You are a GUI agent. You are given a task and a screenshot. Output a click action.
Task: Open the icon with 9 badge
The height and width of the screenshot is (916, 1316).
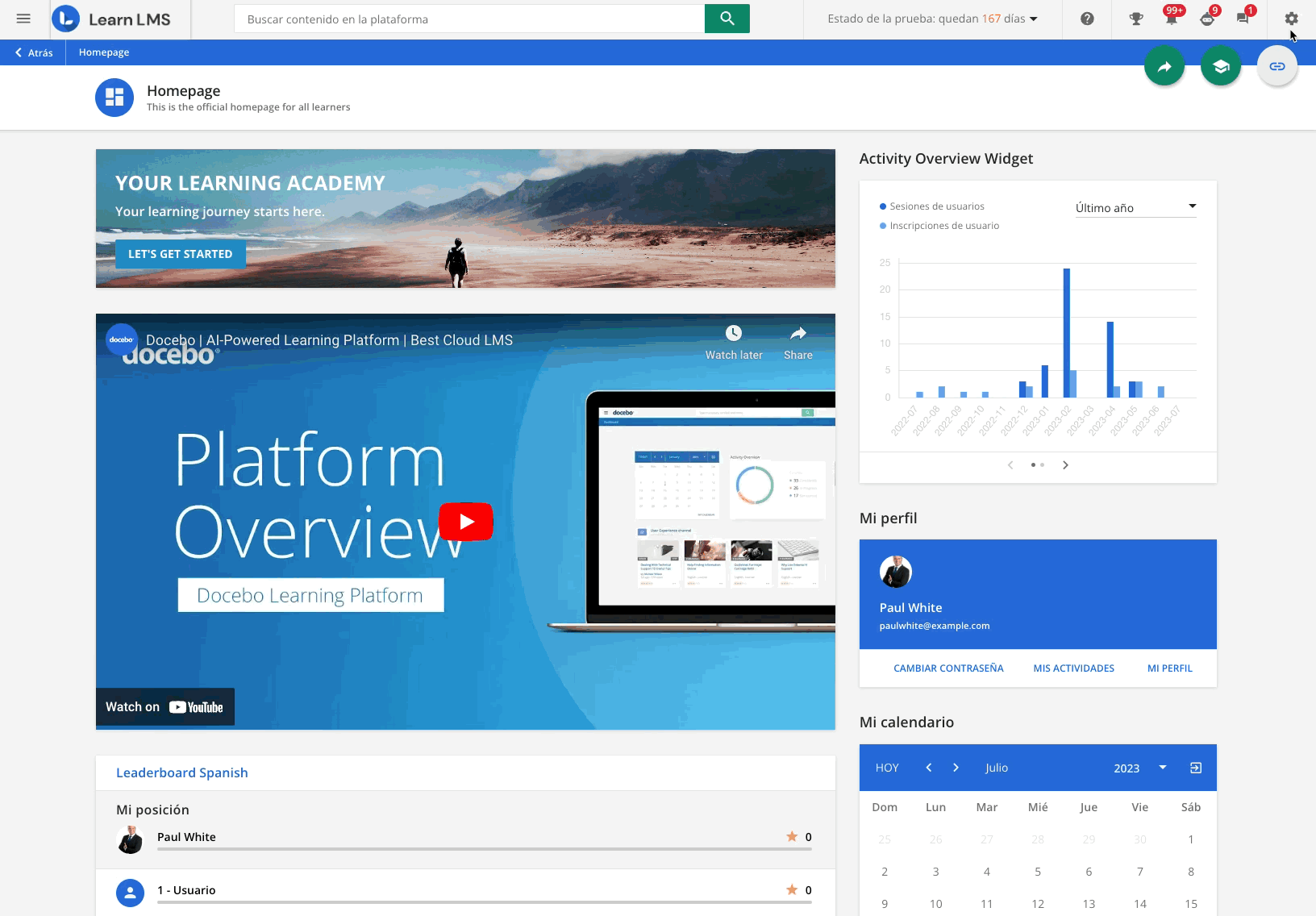point(1207,18)
